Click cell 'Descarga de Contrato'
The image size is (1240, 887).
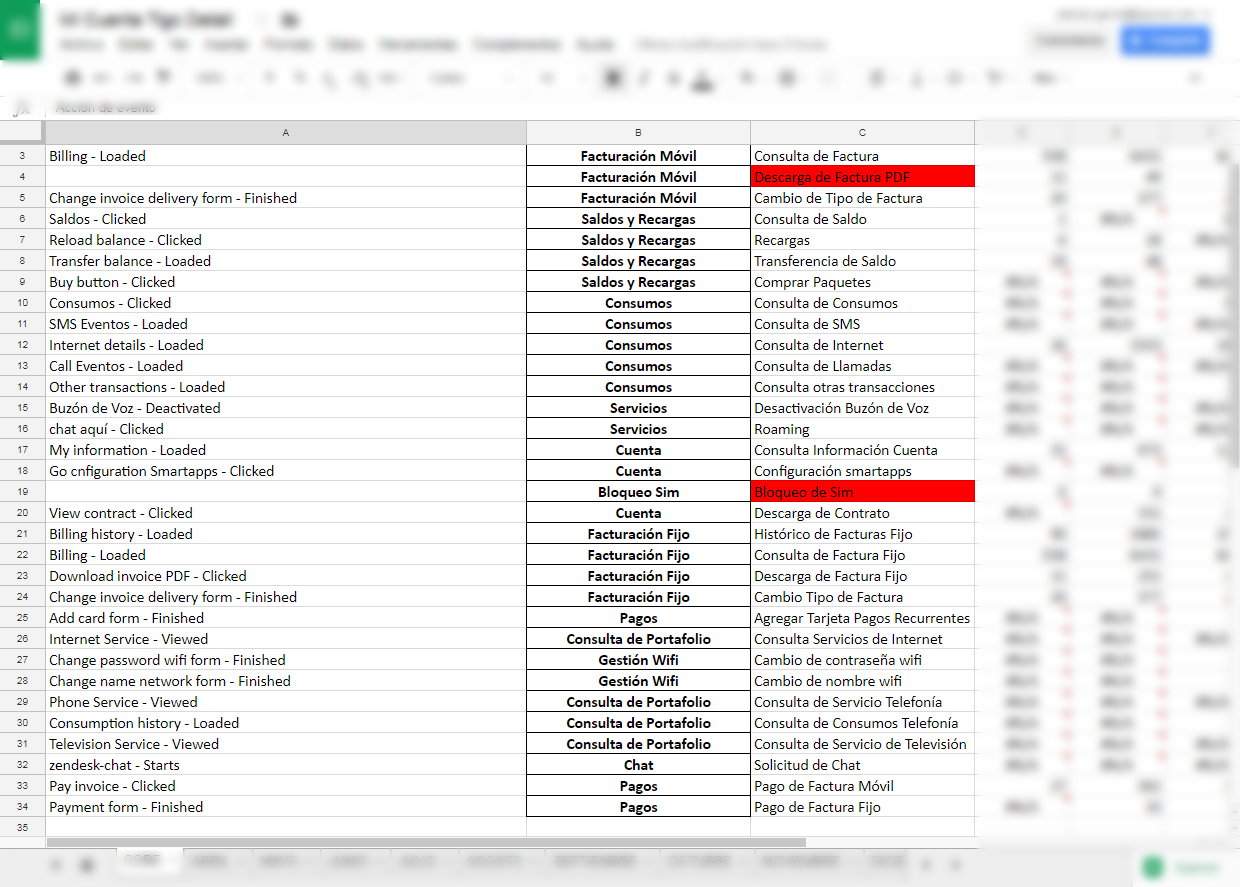click(862, 513)
